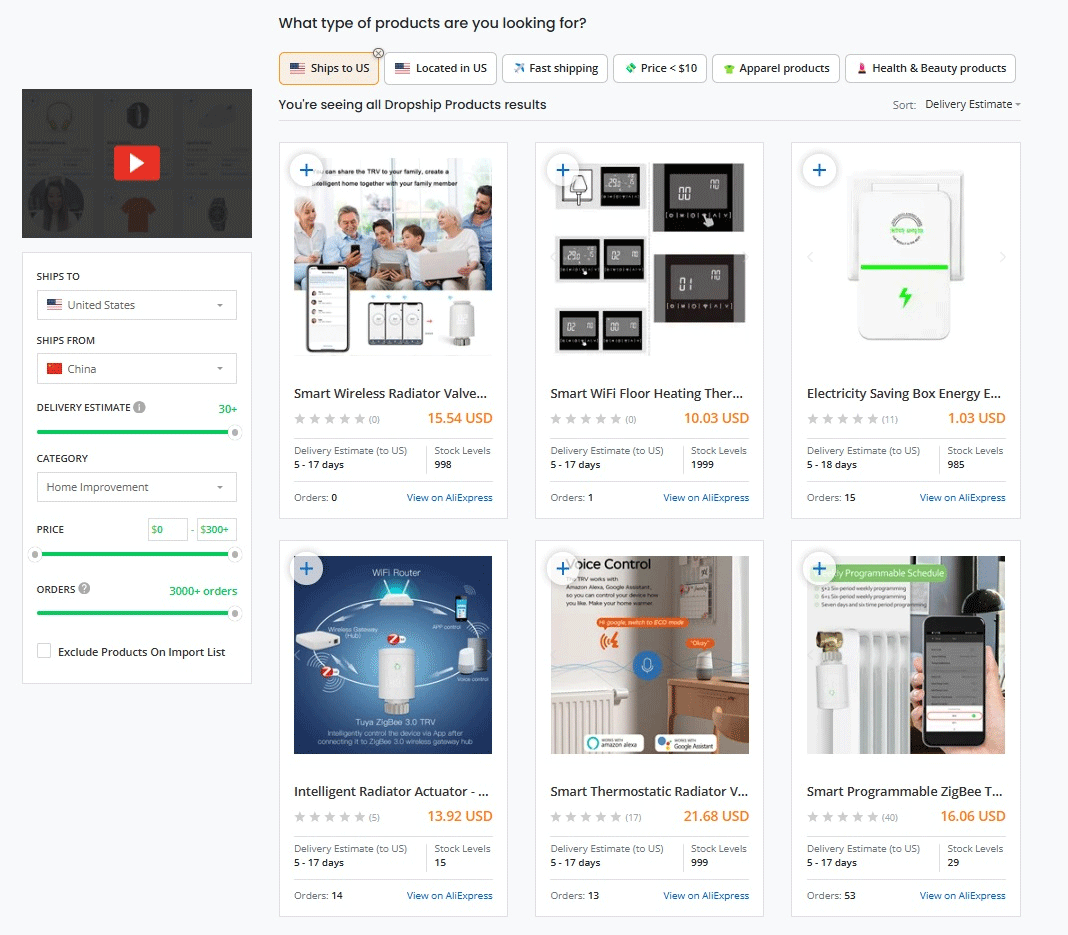Add Electricity Saving Box with plus icon
Screen dimensions: 1068x935
coord(819,170)
